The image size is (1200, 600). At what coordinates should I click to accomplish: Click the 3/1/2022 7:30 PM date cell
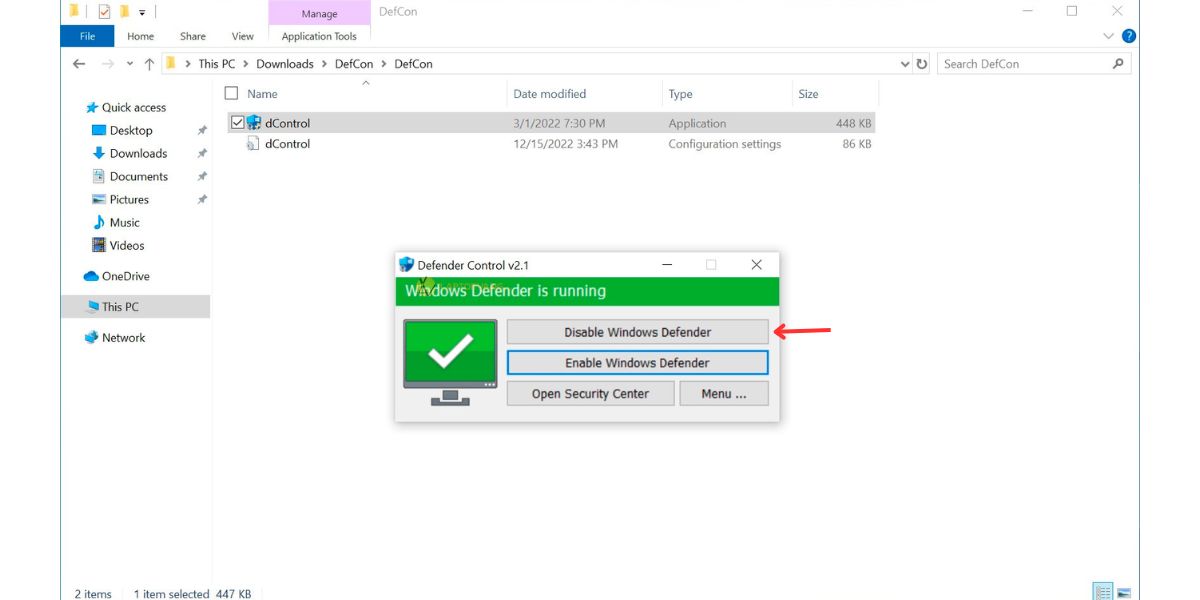tap(559, 123)
